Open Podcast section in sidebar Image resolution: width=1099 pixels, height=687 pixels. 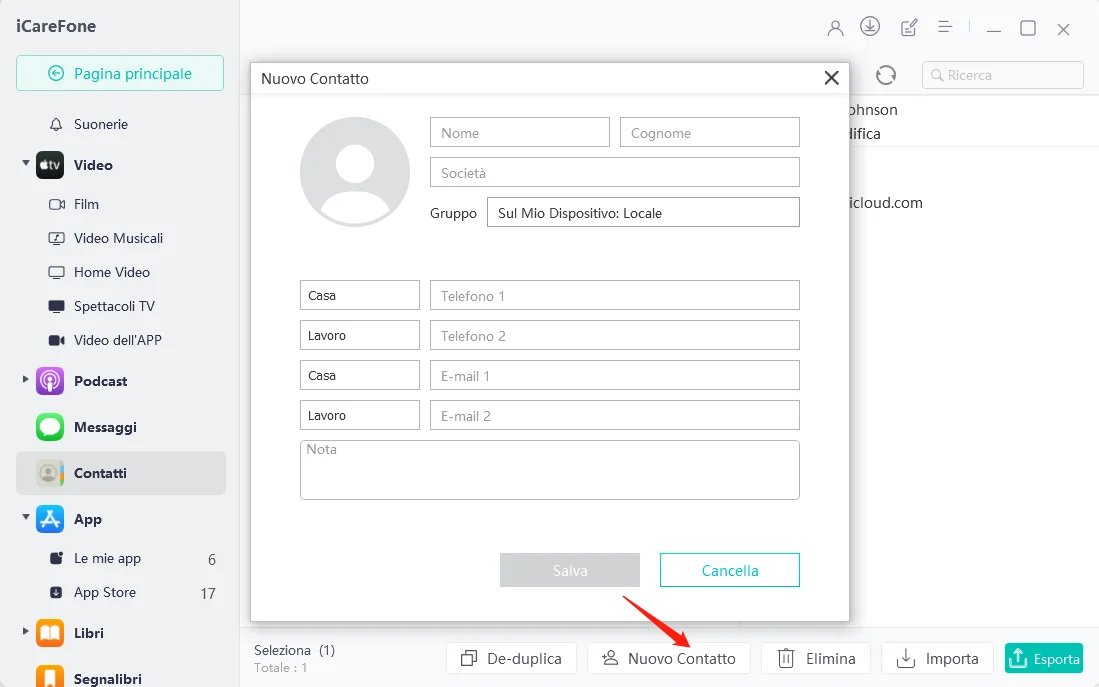click(x=100, y=381)
